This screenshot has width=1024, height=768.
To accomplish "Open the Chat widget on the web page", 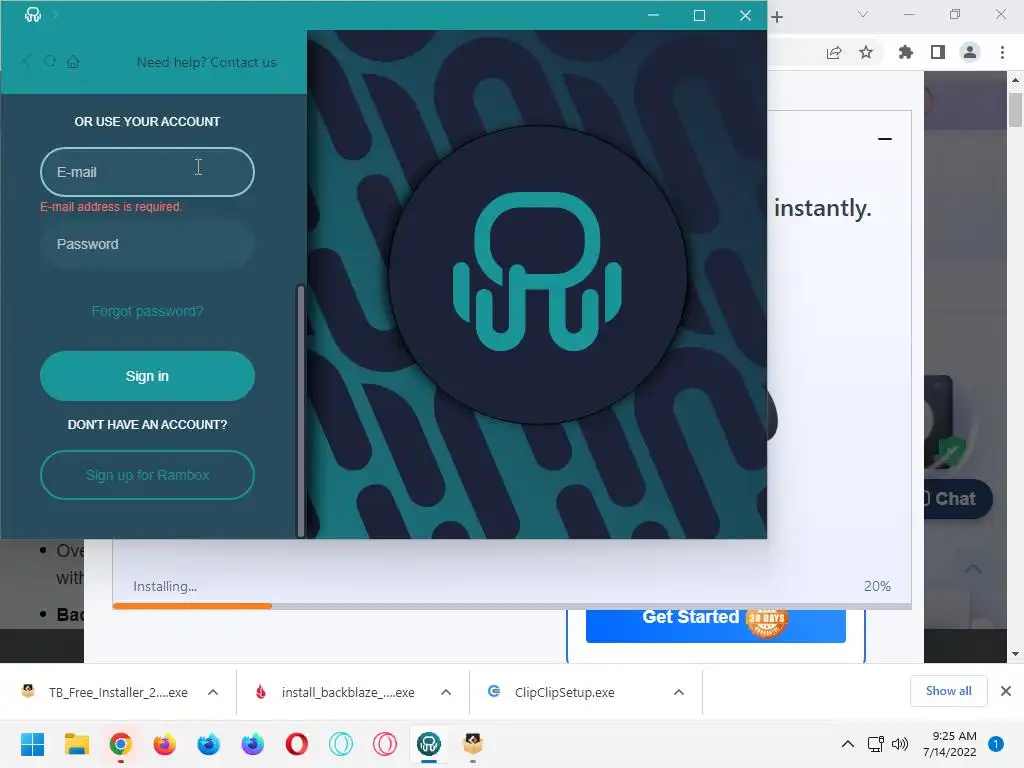I will pyautogui.click(x=957, y=499).
